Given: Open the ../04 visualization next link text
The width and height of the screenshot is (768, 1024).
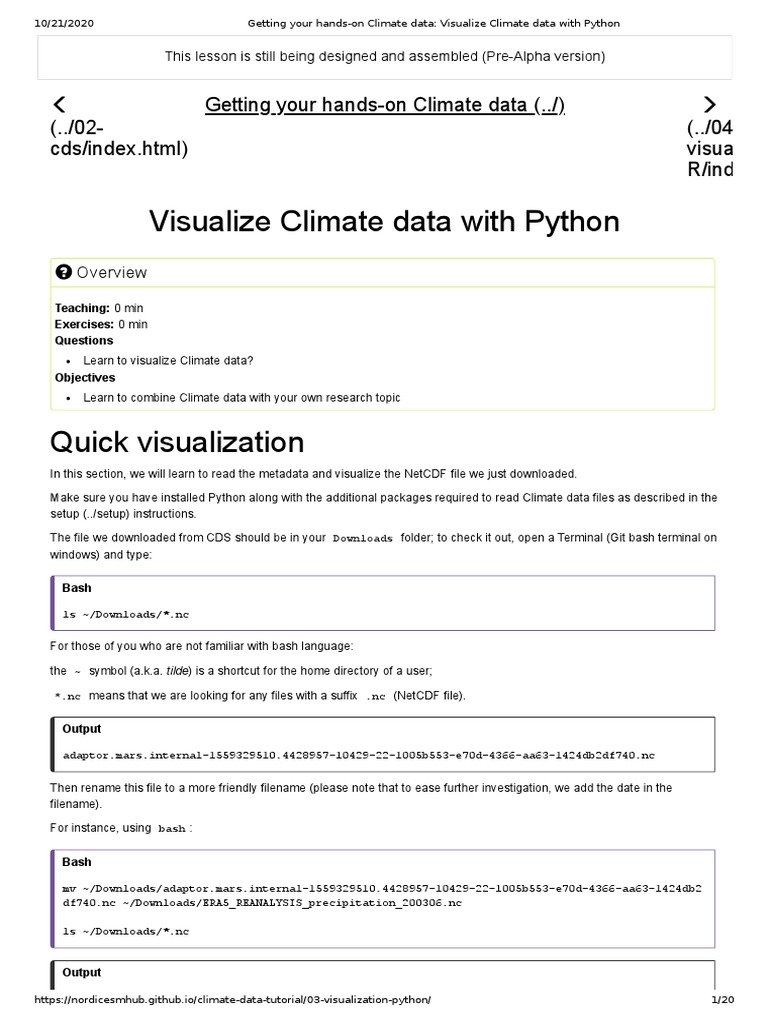Looking at the screenshot, I should (709, 148).
